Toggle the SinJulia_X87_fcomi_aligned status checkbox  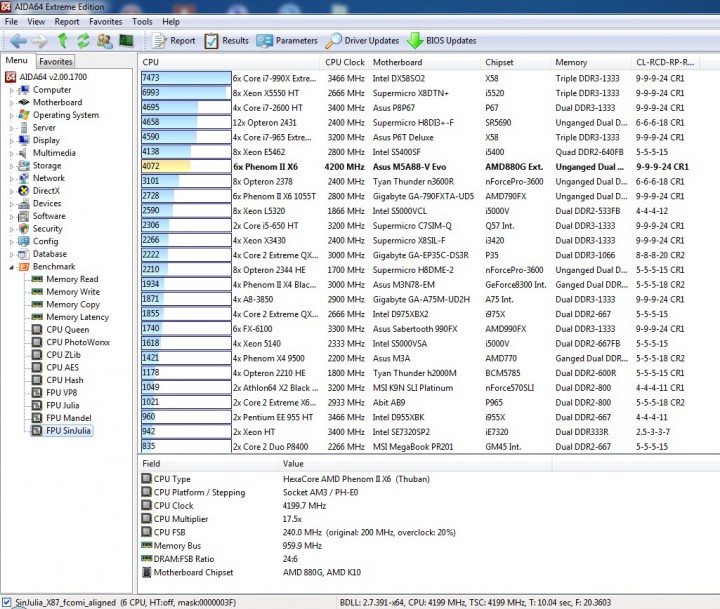click(6, 602)
